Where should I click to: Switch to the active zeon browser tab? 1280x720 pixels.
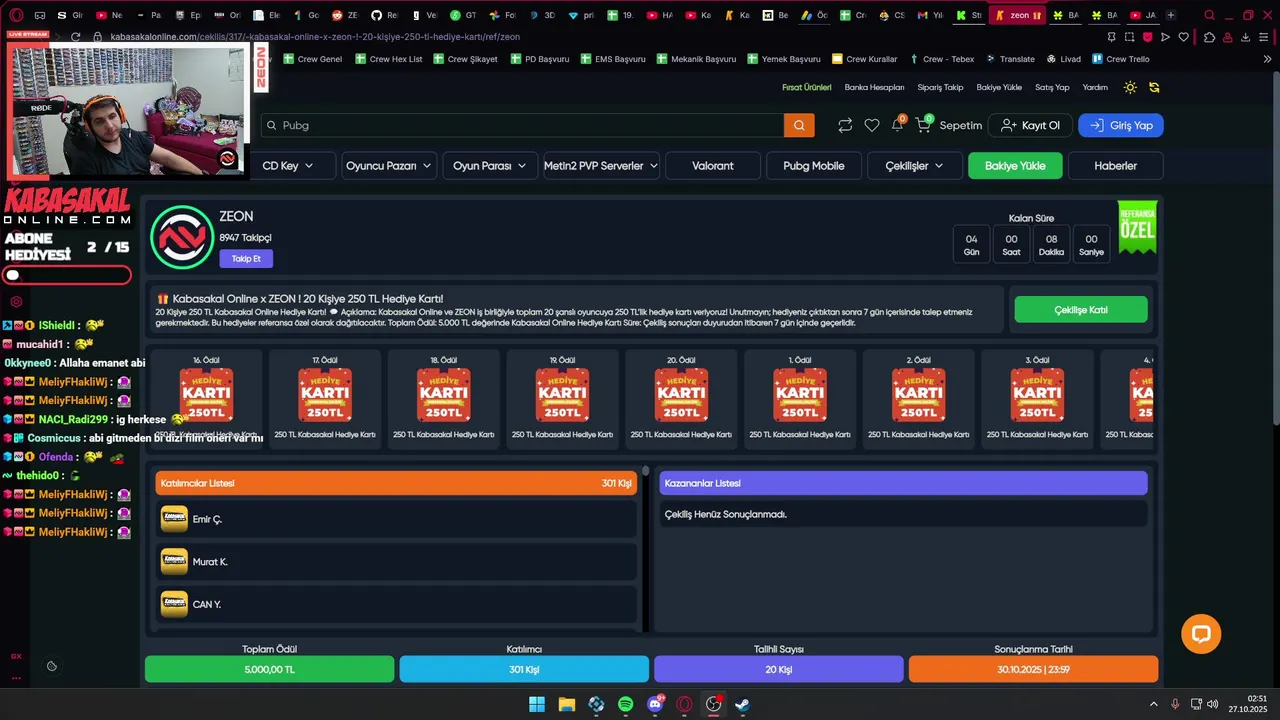pyautogui.click(x=1019, y=15)
